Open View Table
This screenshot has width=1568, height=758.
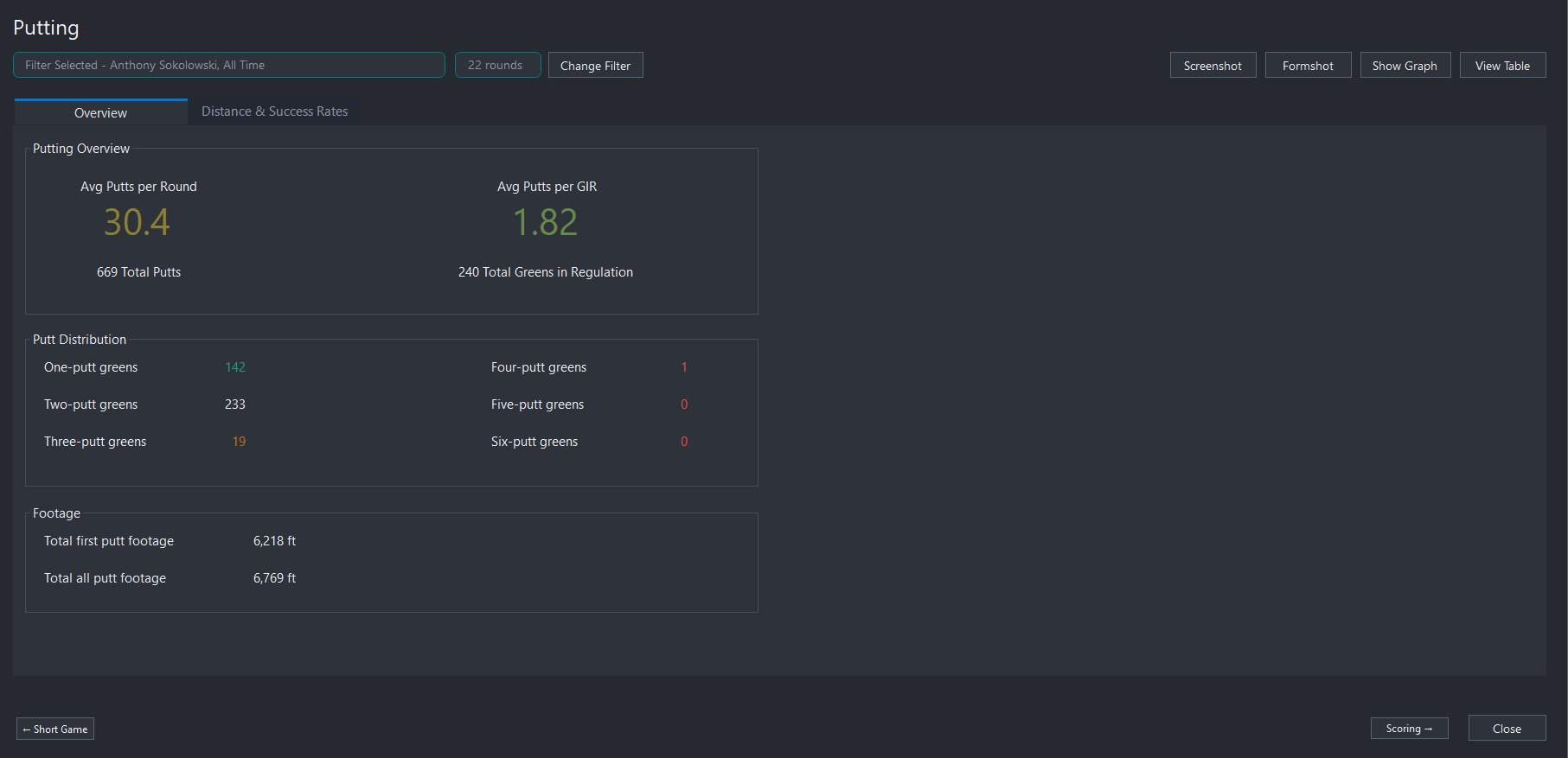1502,66
